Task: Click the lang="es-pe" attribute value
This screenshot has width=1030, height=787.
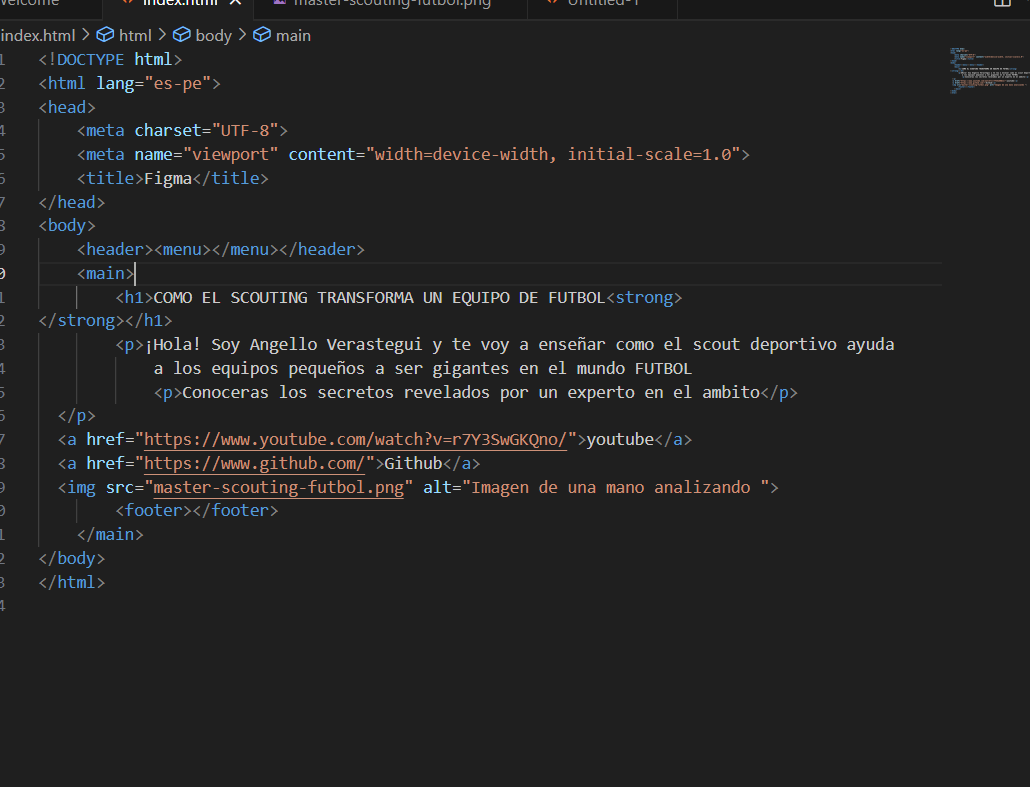Action: [177, 83]
